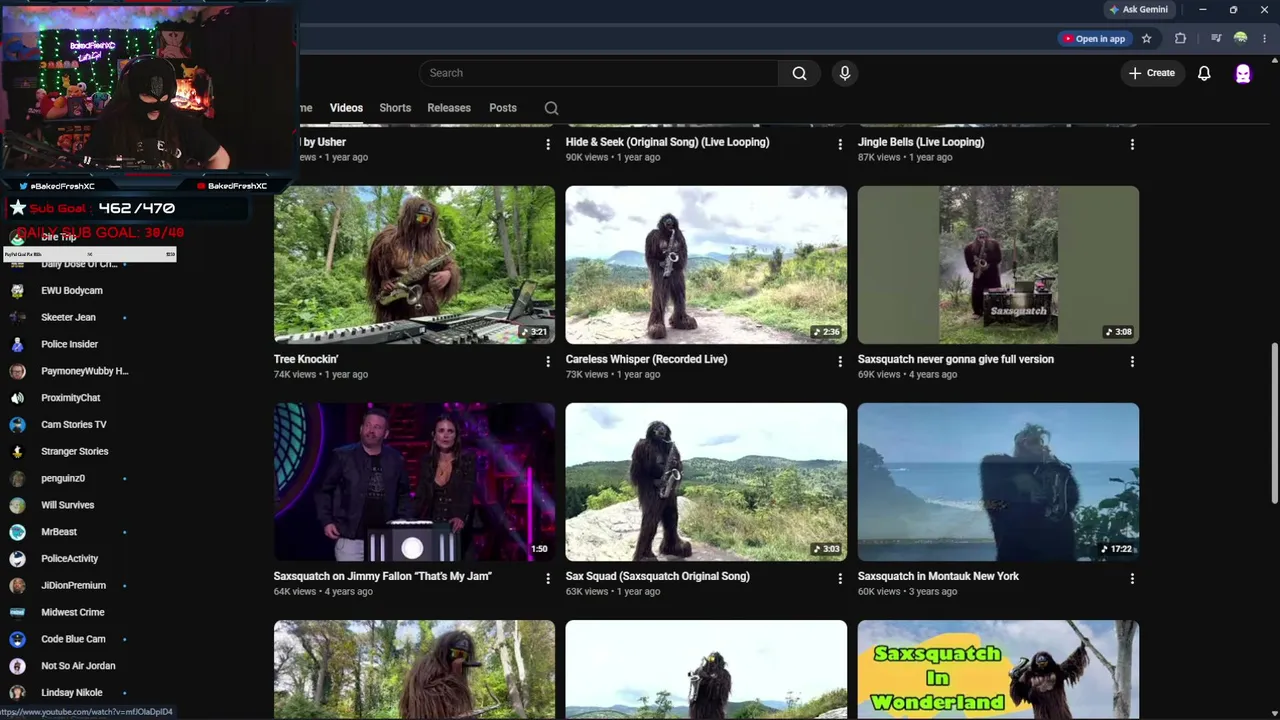This screenshot has width=1280, height=720.
Task: Click the Open in app button
Action: tap(1094, 39)
